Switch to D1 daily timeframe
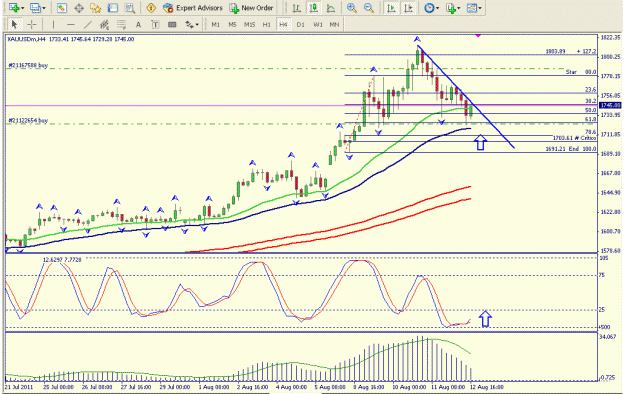Image resolution: width=625 pixels, height=394 pixels. [x=301, y=25]
